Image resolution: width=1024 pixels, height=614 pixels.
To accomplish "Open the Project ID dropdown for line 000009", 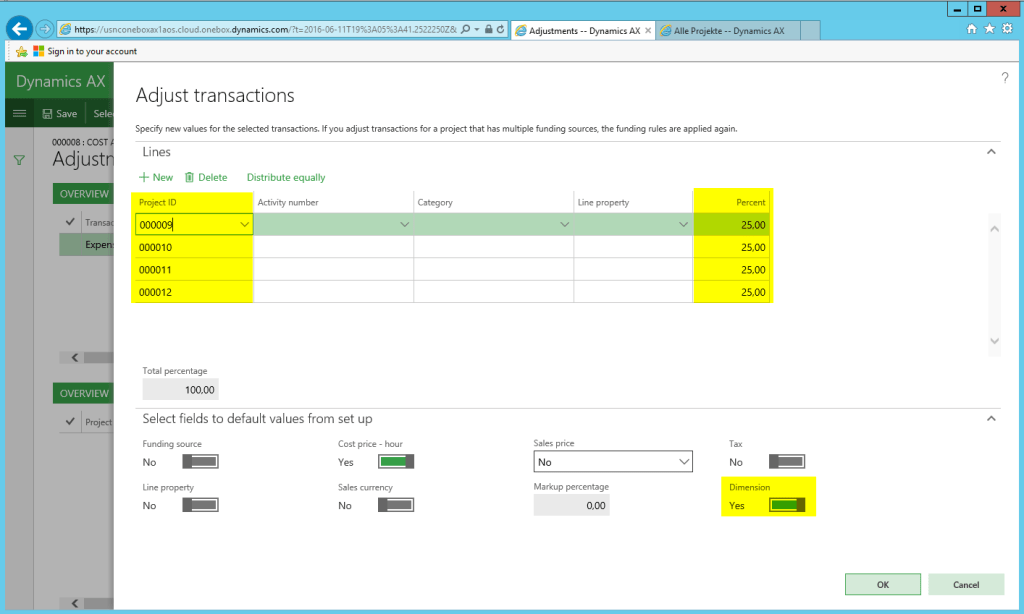I will pos(245,224).
